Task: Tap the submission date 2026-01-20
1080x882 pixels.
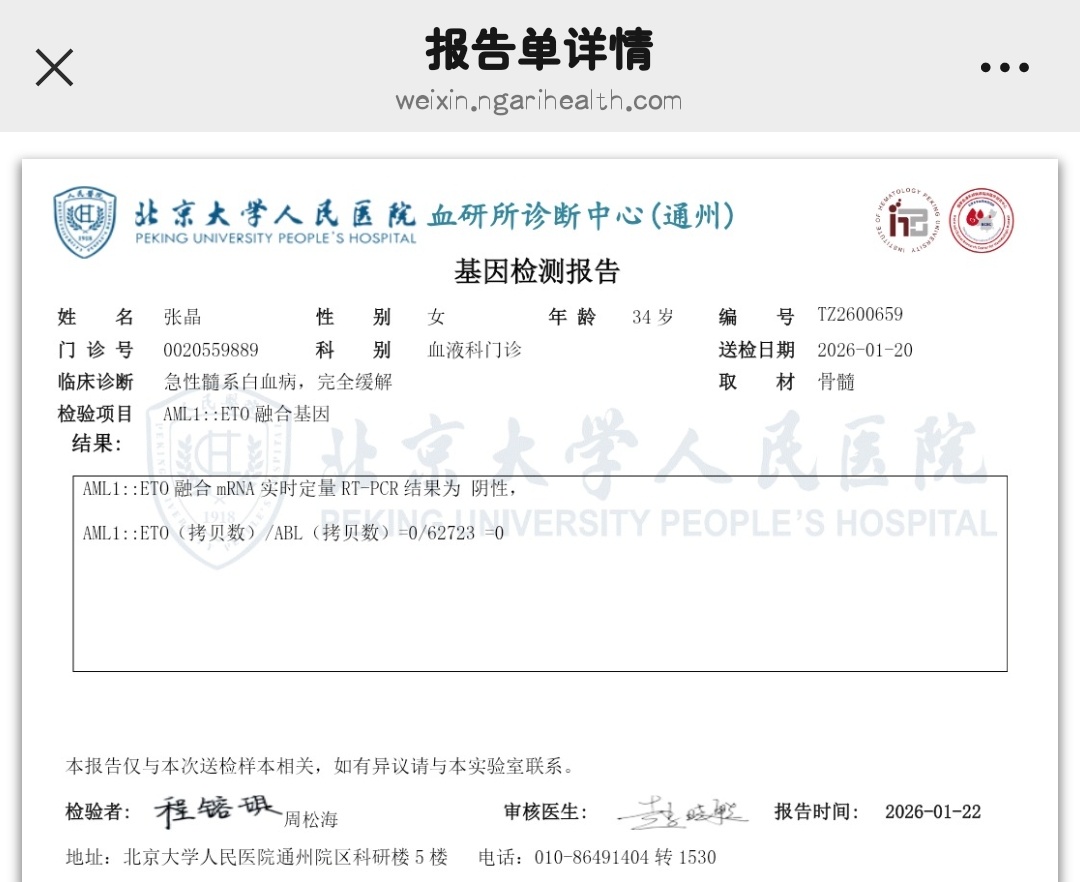Action: tap(864, 350)
